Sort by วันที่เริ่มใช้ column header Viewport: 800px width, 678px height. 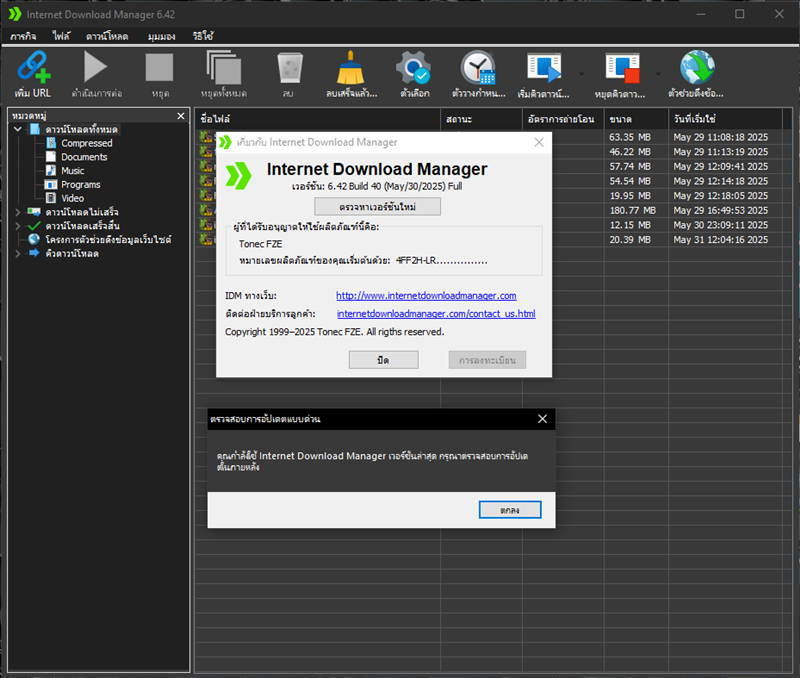coord(725,119)
